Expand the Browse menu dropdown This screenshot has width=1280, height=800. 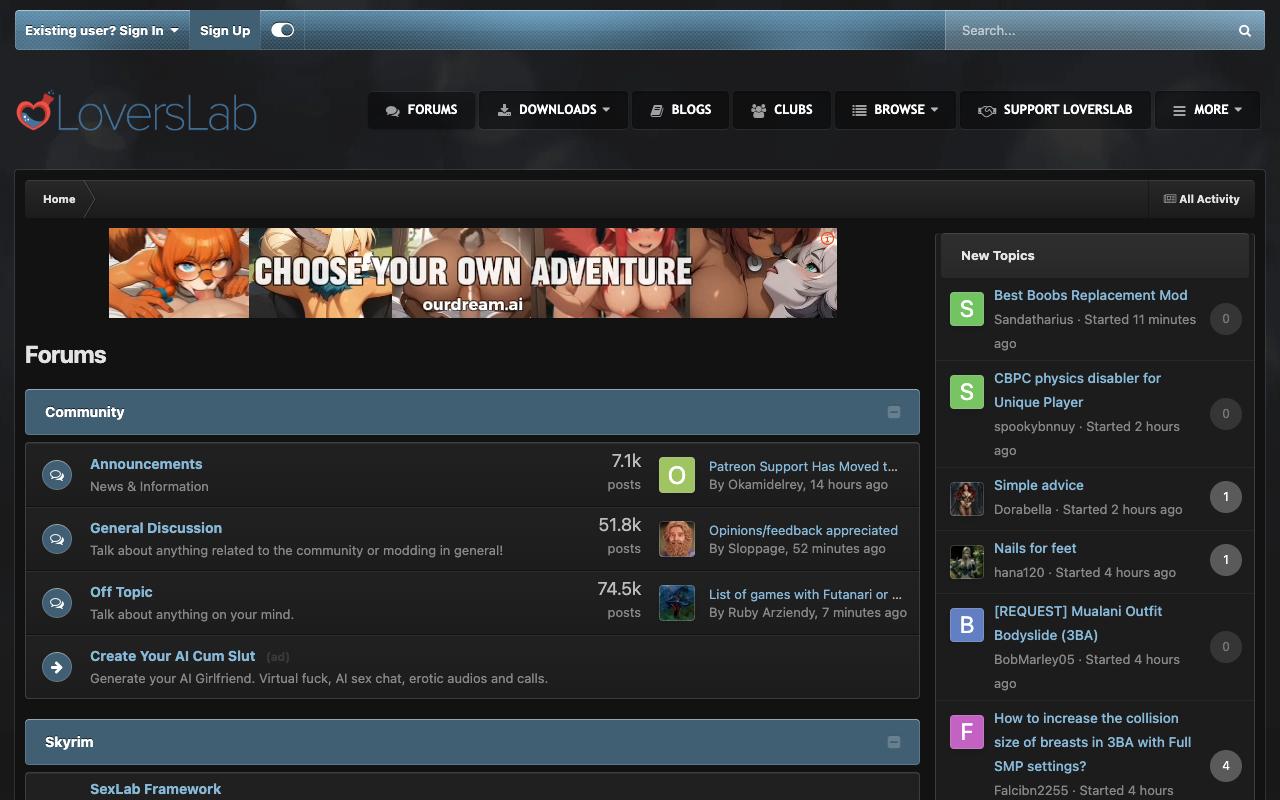895,110
